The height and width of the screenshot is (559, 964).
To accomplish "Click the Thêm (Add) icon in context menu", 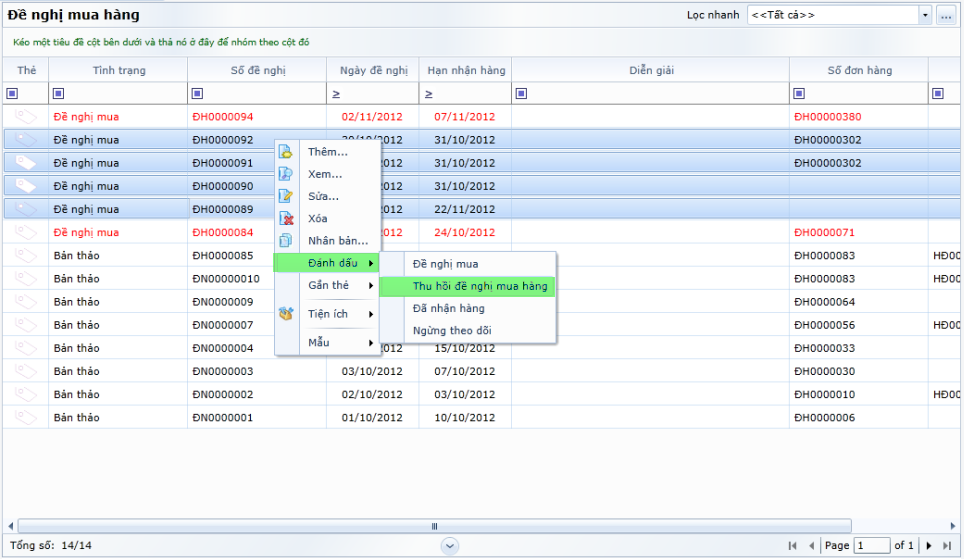I will point(286,152).
